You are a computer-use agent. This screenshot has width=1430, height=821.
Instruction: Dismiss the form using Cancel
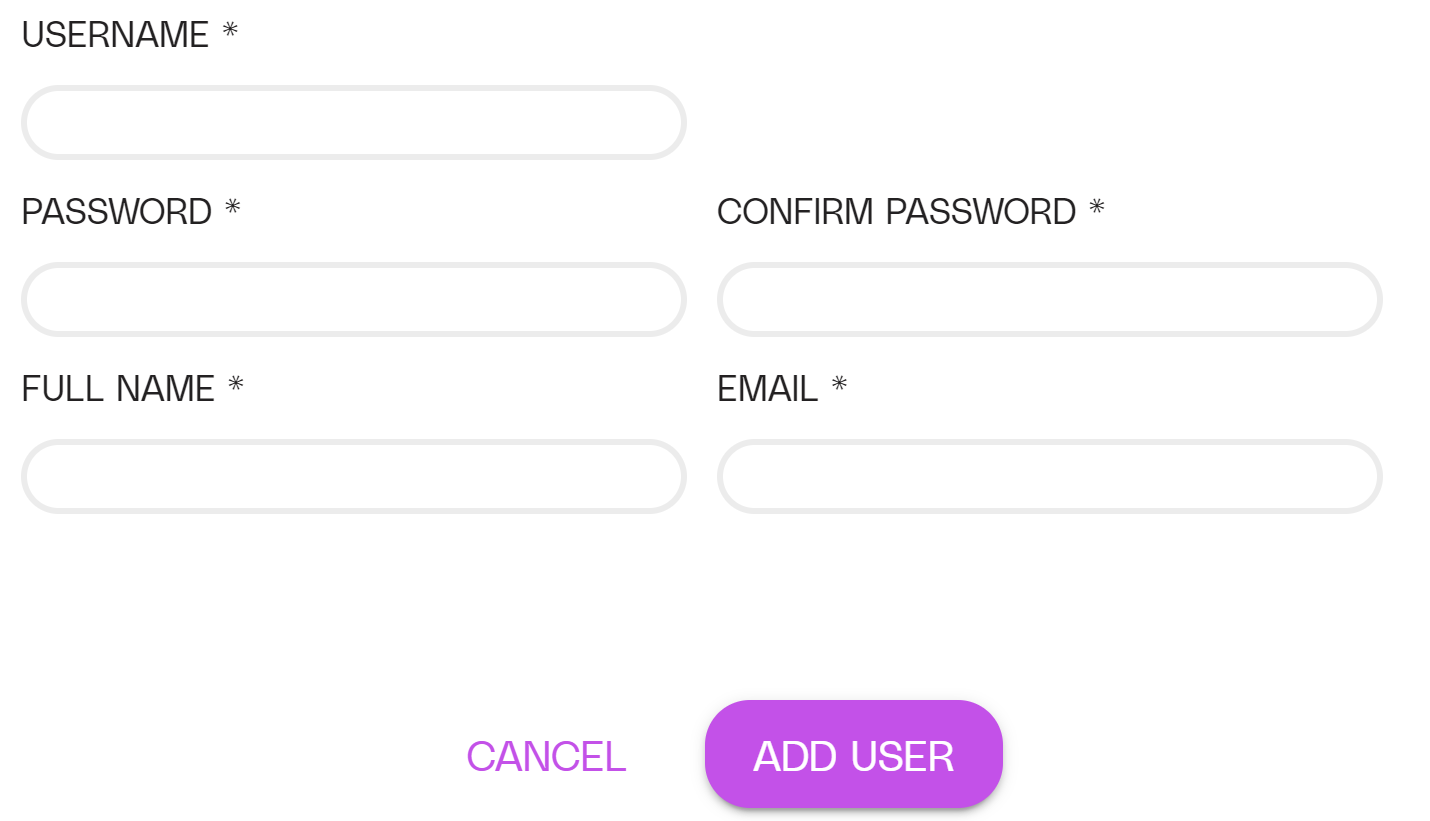[546, 756]
